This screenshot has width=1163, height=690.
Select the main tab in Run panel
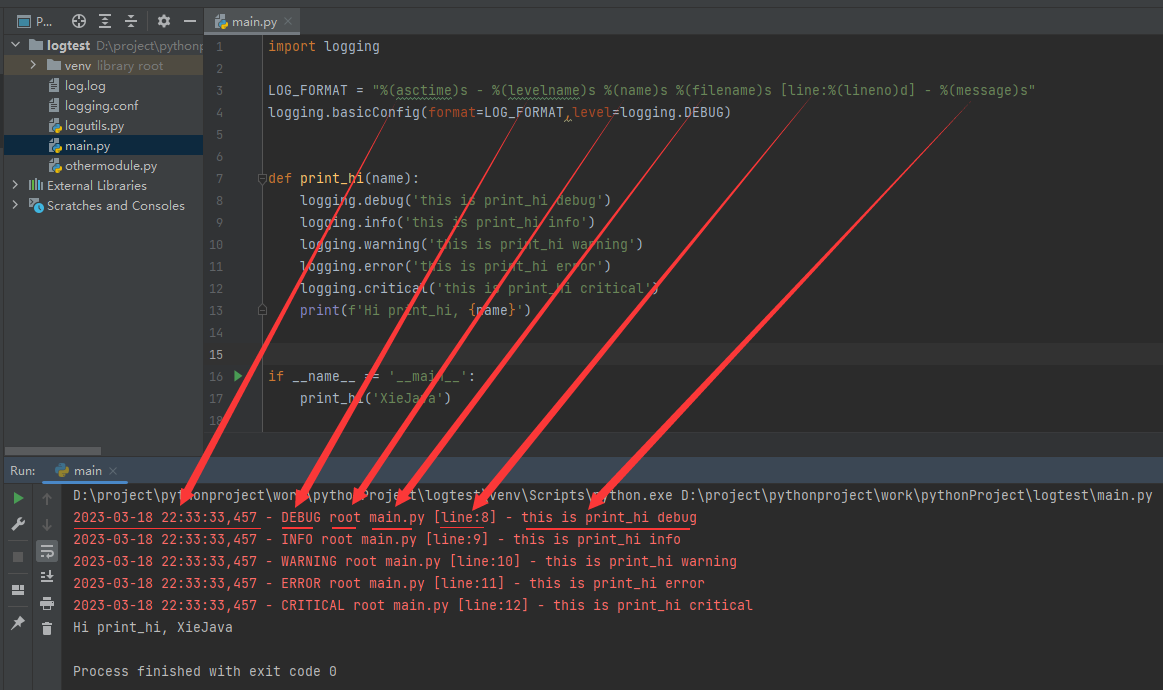point(87,470)
